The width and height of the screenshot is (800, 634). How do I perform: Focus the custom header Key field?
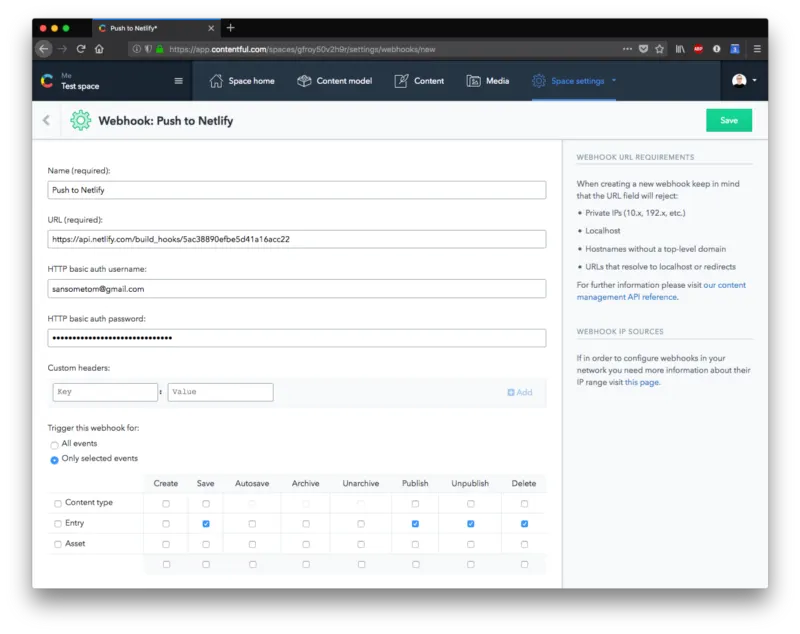coord(105,392)
